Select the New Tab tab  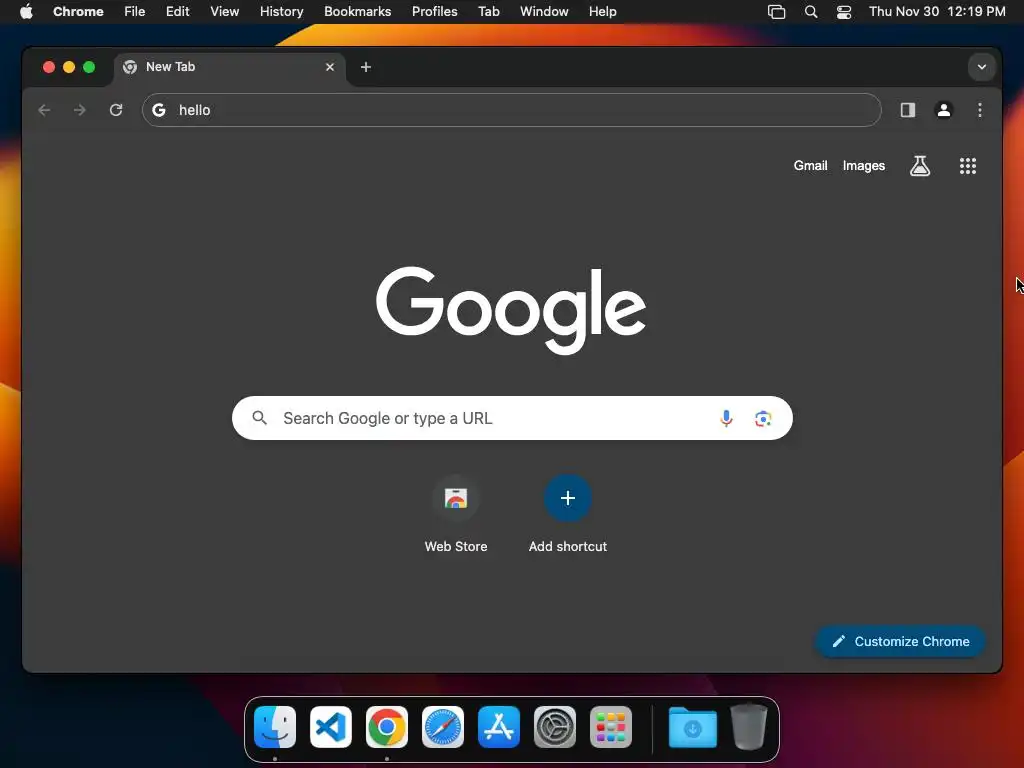[x=229, y=67]
